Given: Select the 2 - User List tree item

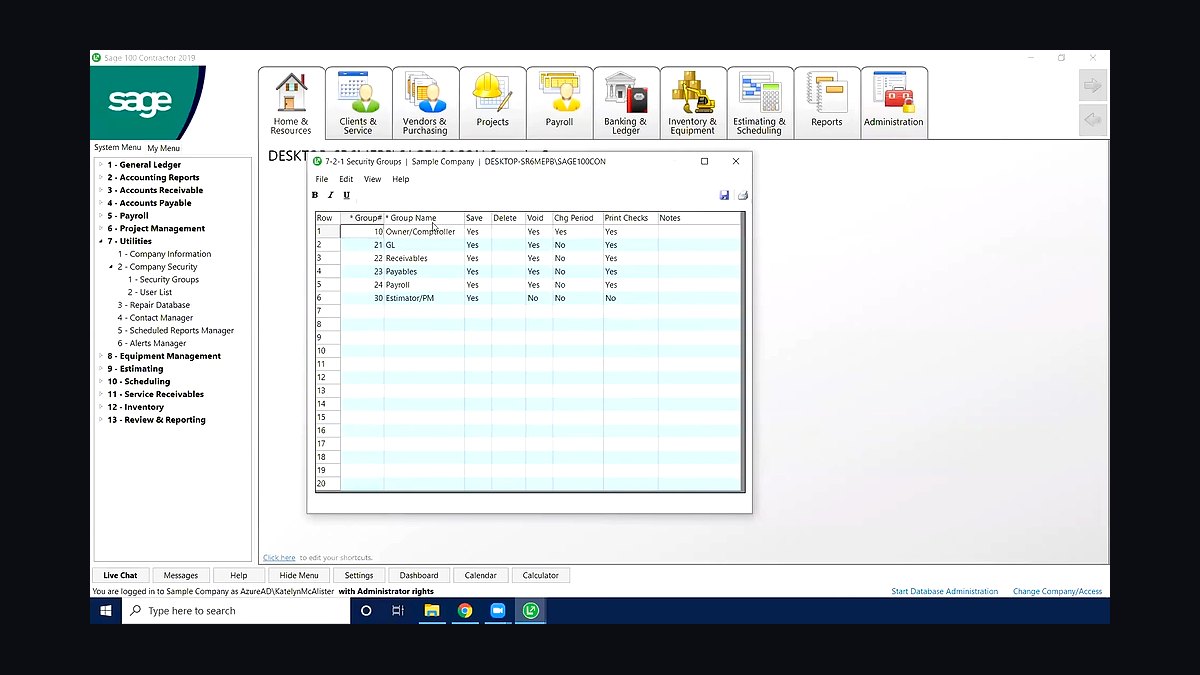Looking at the screenshot, I should pos(150,293).
